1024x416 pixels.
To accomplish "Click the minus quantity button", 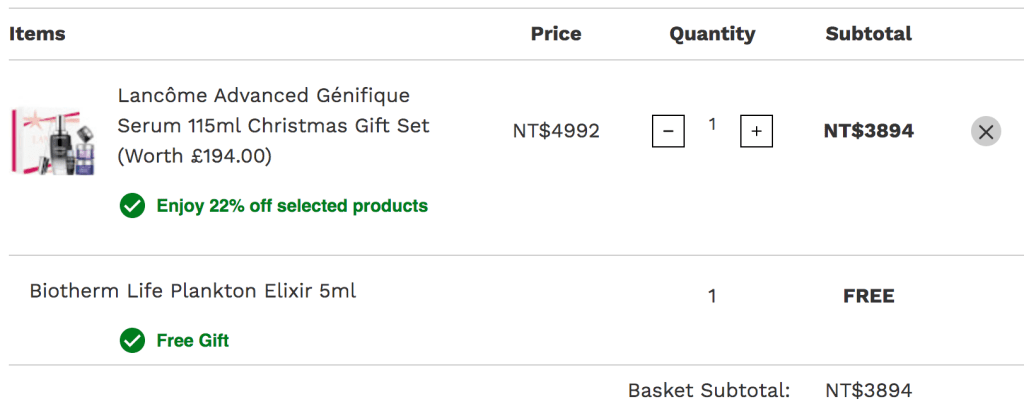I will point(668,131).
